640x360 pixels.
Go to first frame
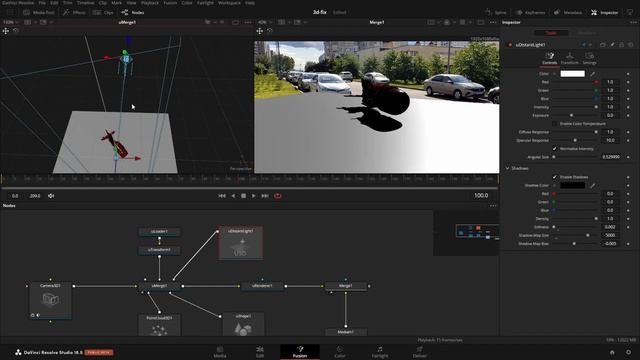coord(222,196)
